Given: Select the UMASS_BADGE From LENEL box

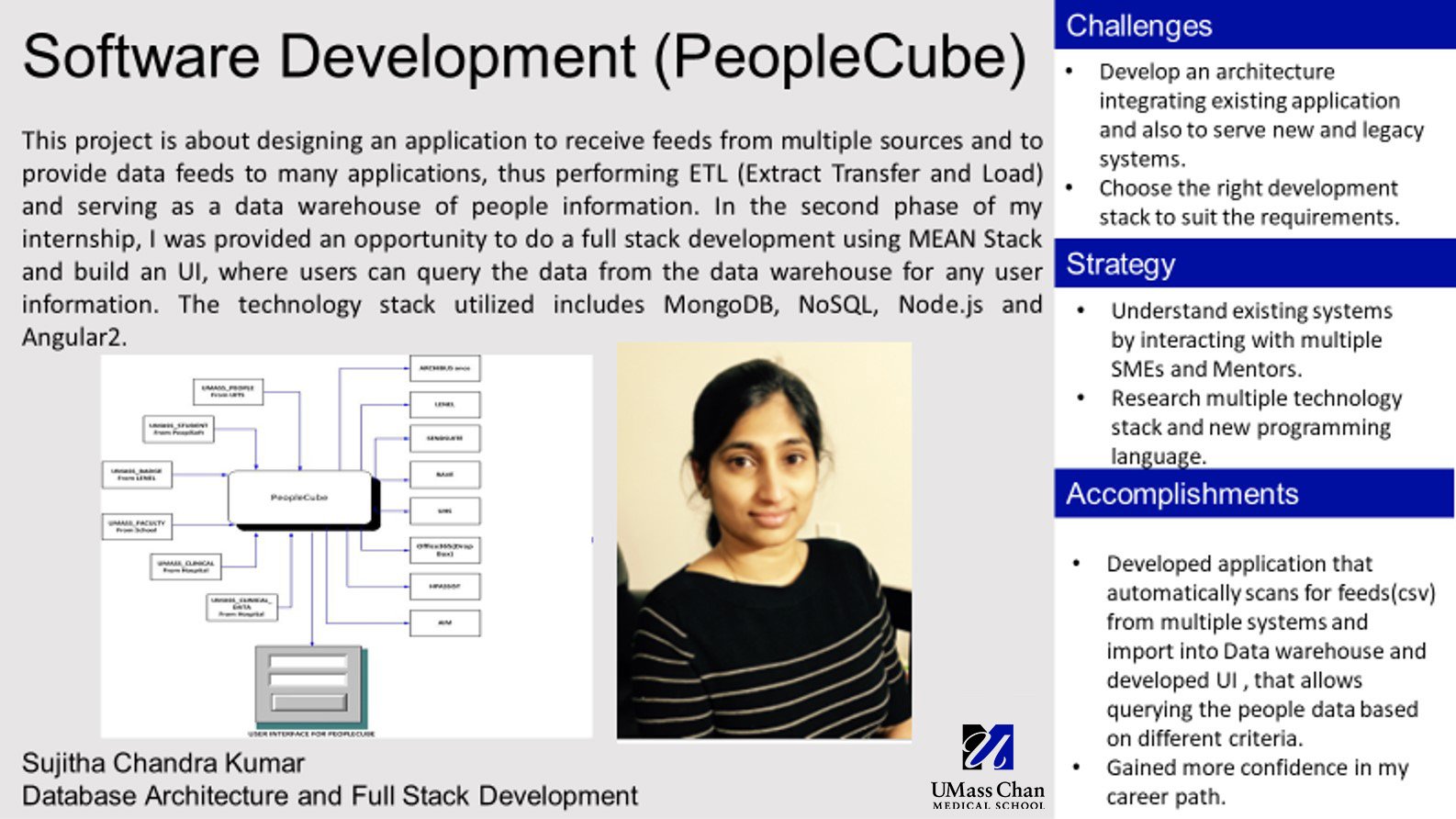Looking at the screenshot, I should click(137, 475).
